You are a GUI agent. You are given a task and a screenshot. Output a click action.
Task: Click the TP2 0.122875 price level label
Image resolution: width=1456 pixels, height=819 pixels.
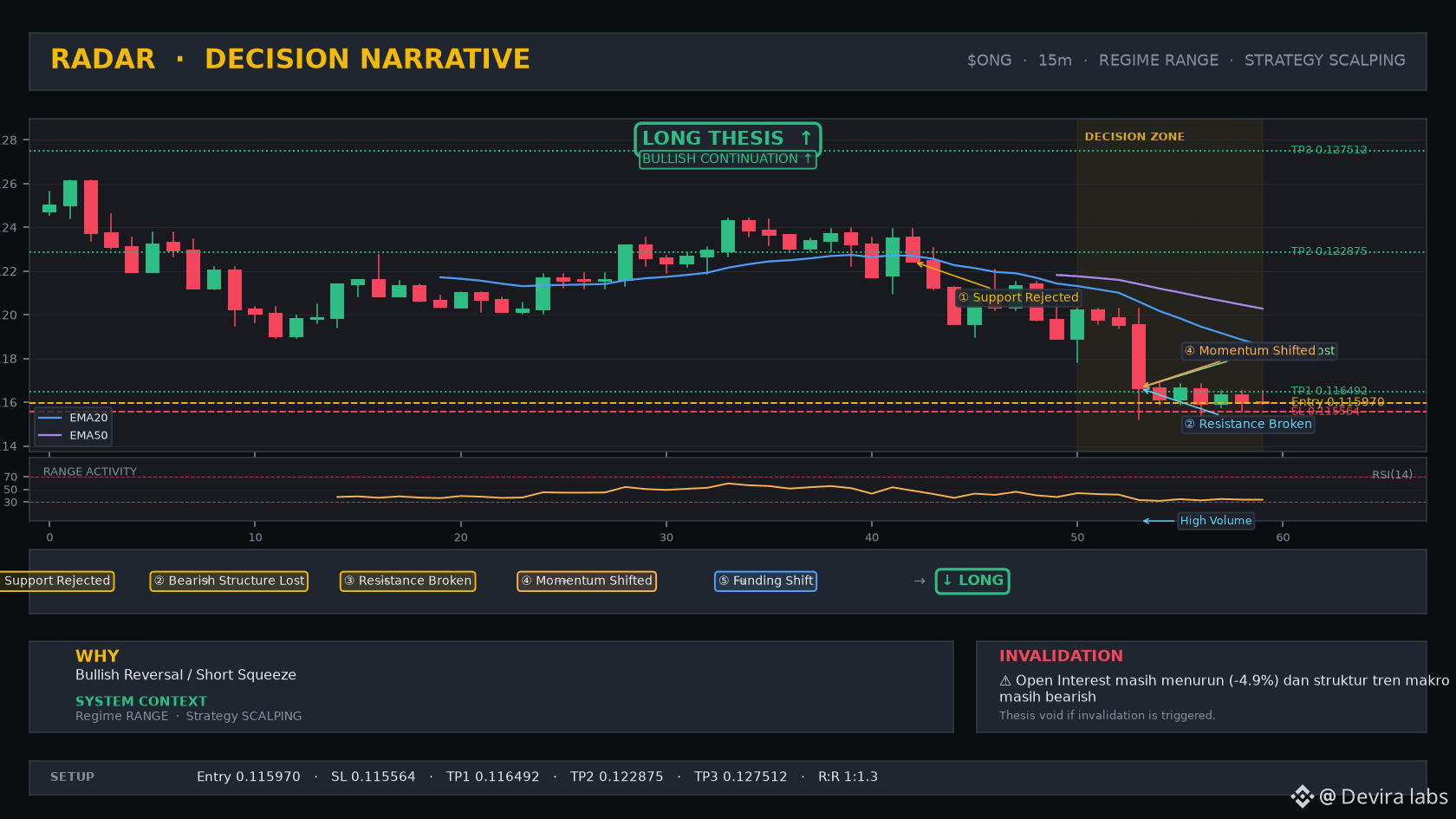[x=1329, y=251]
